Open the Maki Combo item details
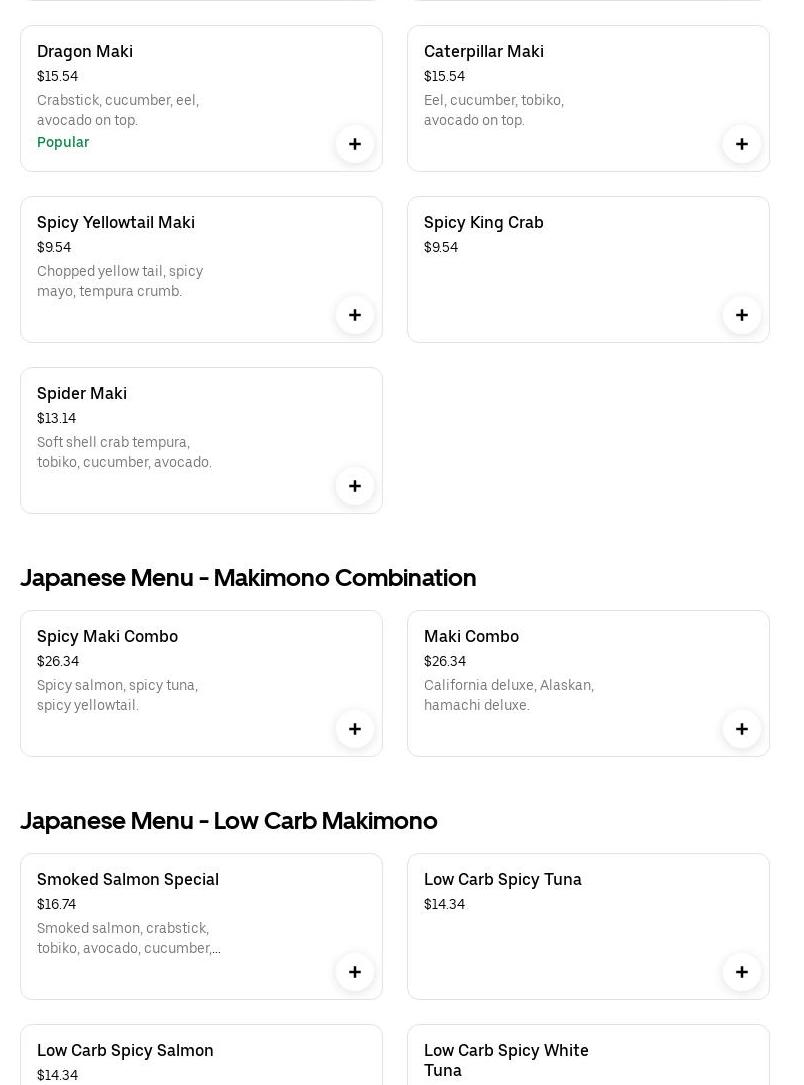The image size is (804, 1085). tap(471, 636)
